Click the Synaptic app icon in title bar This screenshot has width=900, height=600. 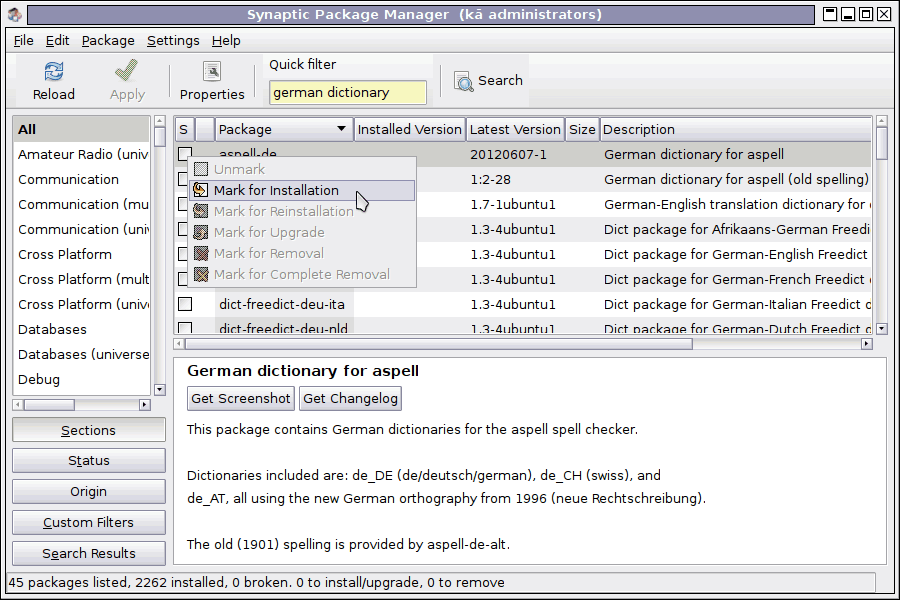[x=15, y=14]
